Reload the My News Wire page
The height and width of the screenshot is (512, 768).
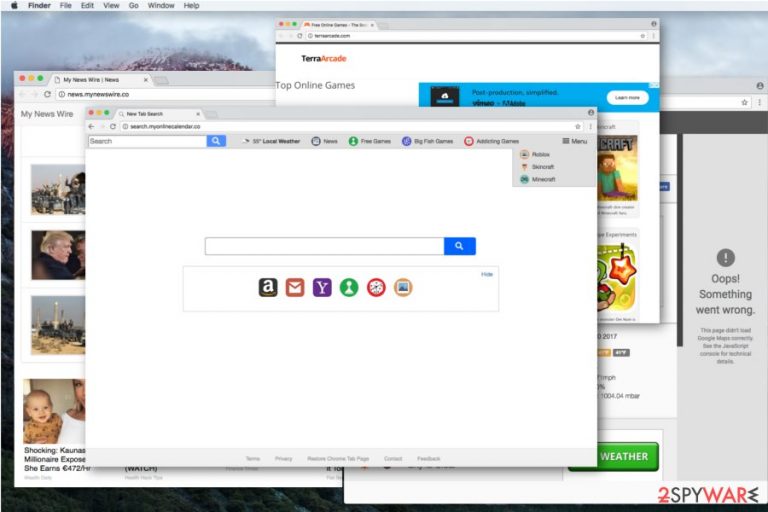point(47,94)
